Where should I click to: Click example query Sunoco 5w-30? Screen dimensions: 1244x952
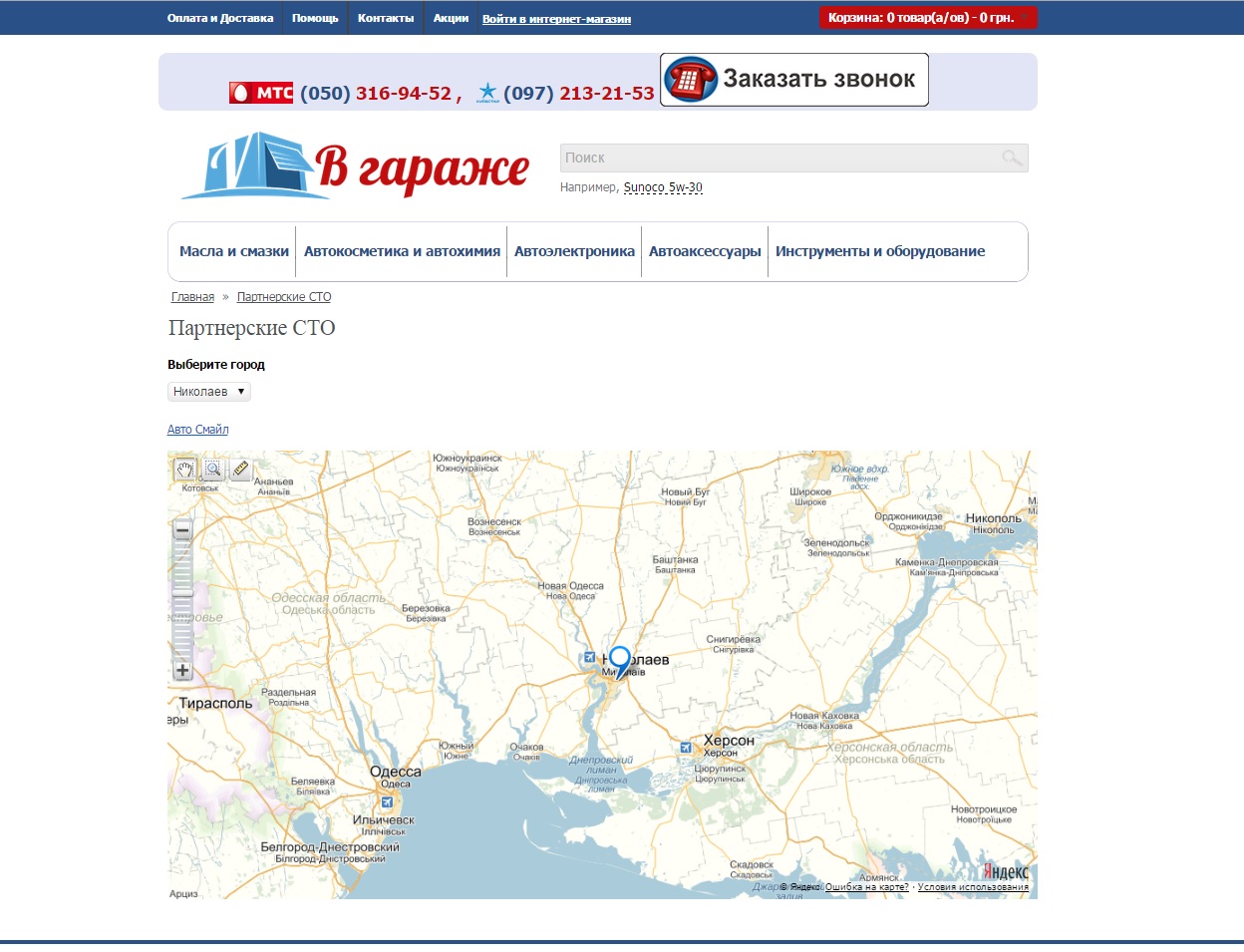pos(663,187)
